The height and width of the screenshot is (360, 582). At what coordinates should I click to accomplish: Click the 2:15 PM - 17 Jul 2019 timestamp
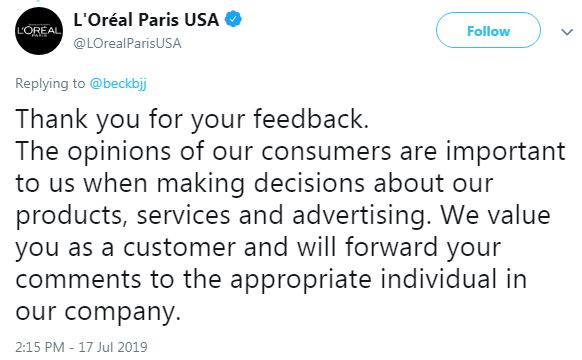click(81, 347)
